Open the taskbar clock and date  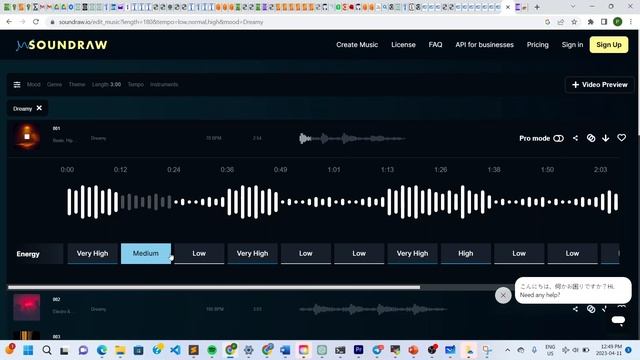[608, 350]
